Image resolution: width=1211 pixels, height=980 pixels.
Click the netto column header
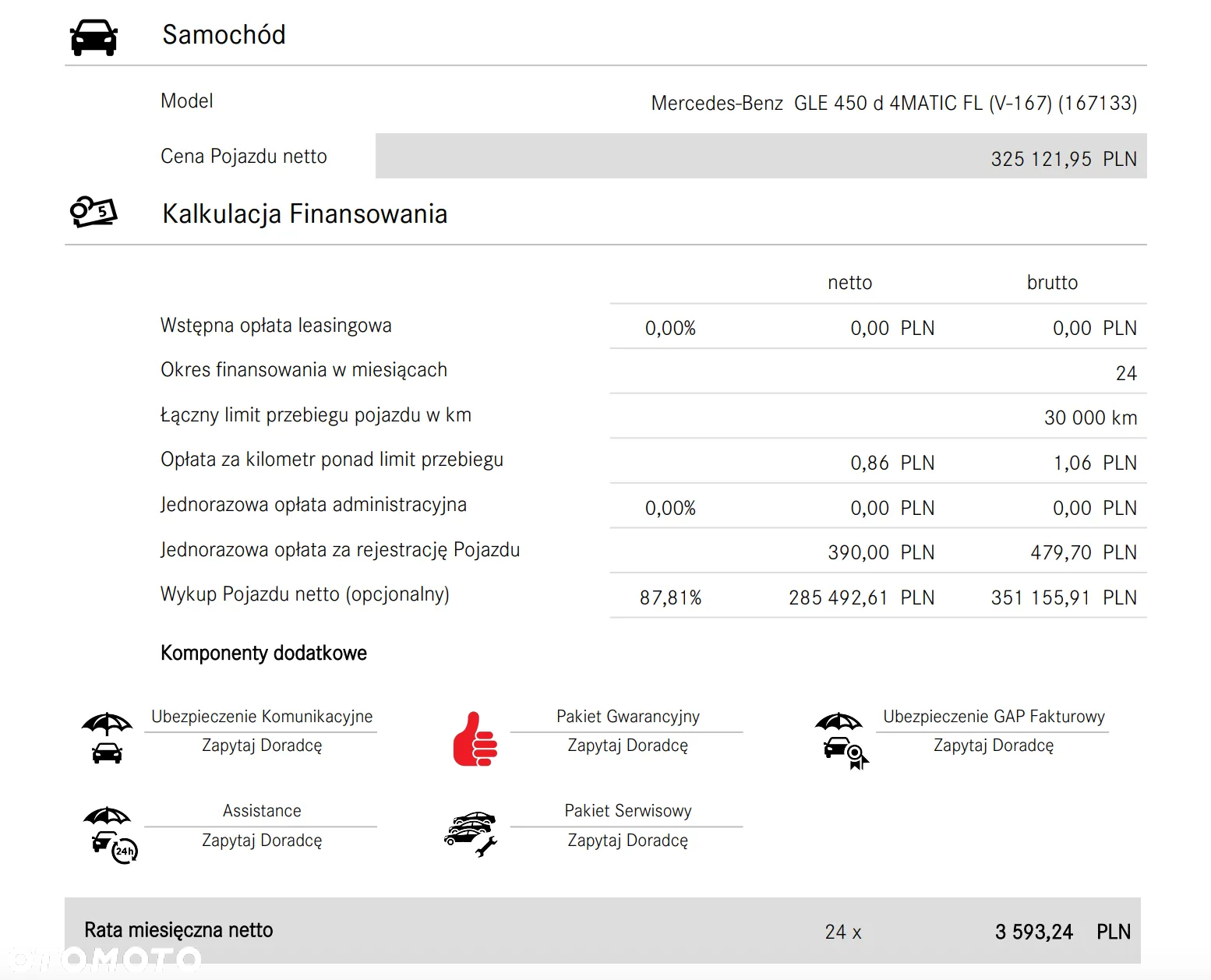tap(849, 283)
